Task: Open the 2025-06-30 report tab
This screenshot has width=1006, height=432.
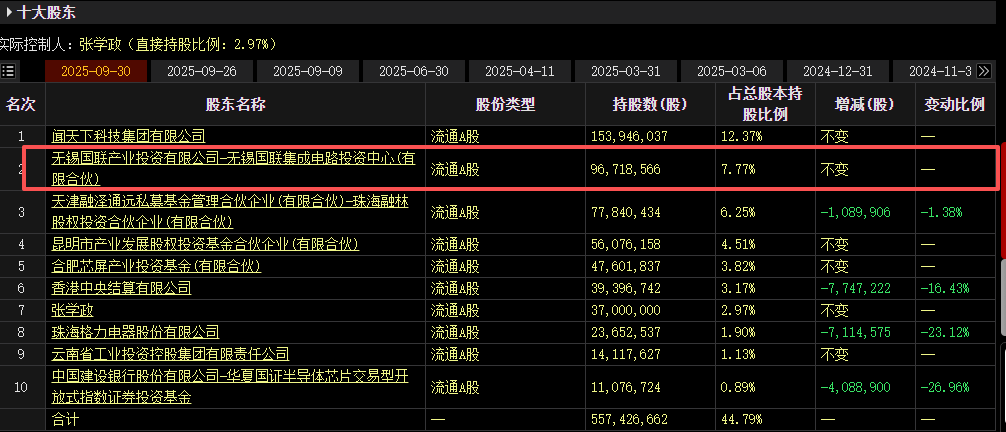Action: point(414,71)
